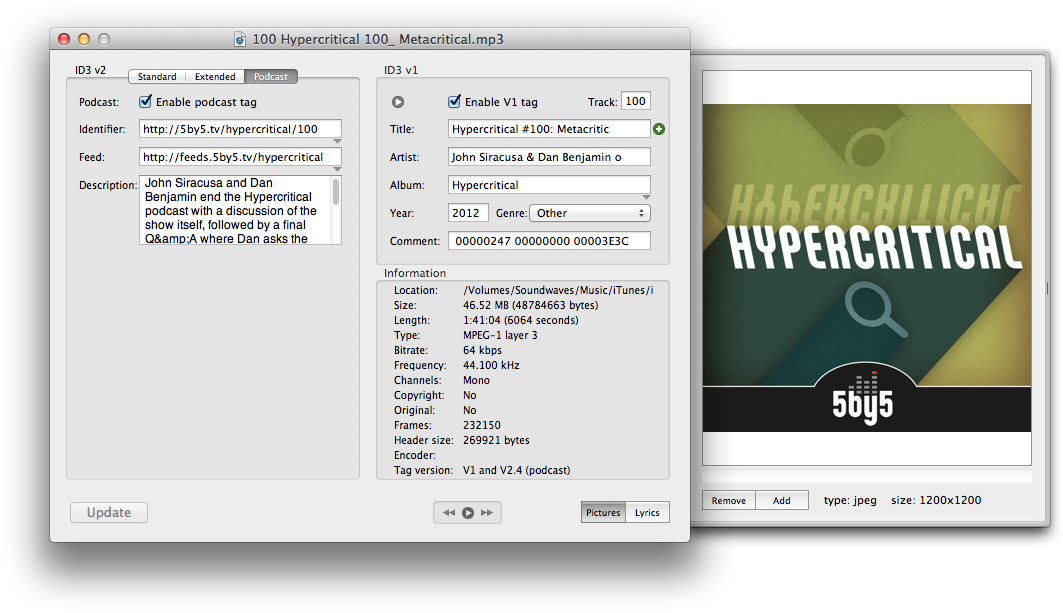This screenshot has width=1063, height=613.
Task: Open the Genre dropdown showing Other
Action: 590,213
